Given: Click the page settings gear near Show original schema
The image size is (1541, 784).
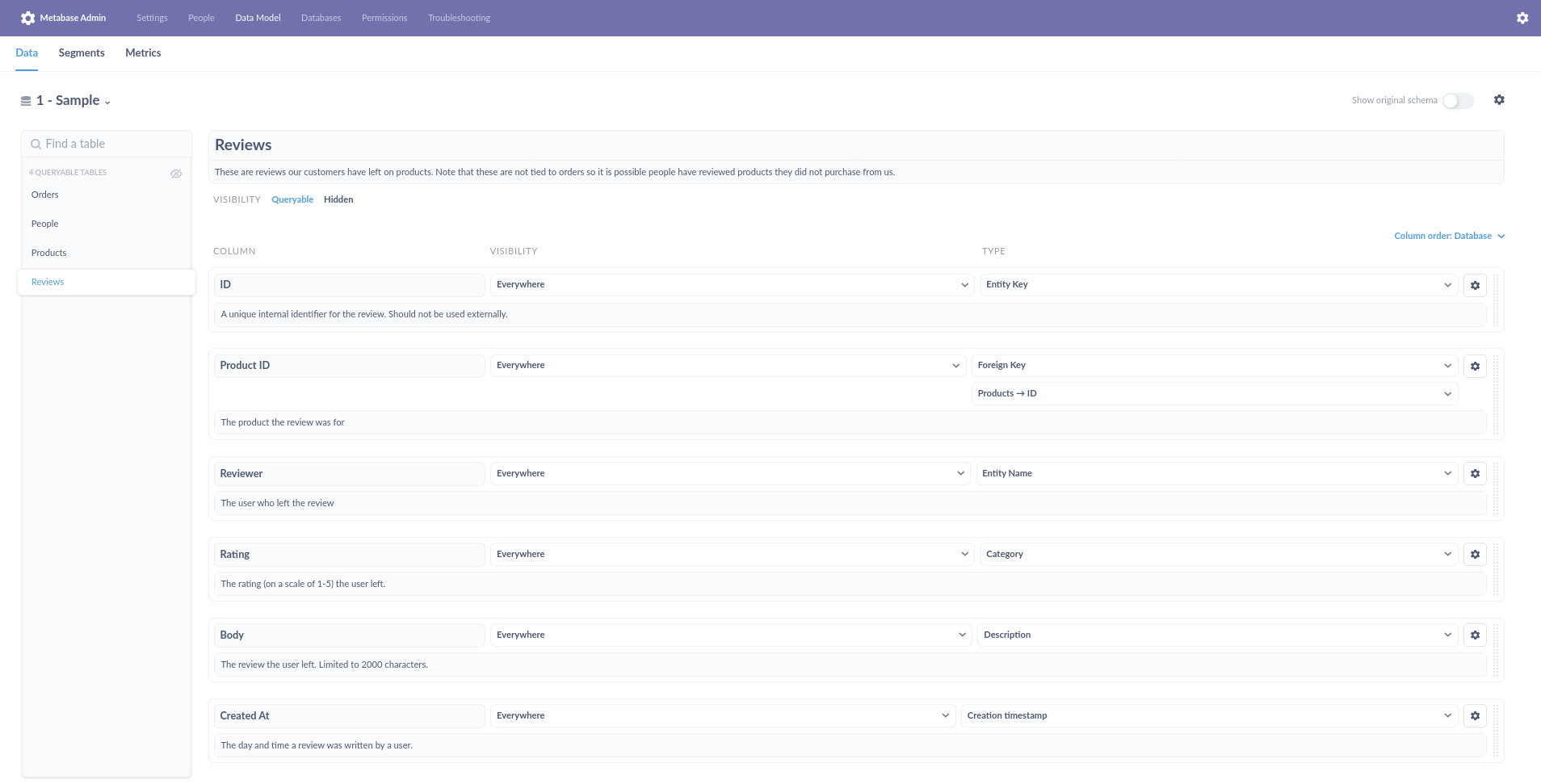Looking at the screenshot, I should 1499,99.
